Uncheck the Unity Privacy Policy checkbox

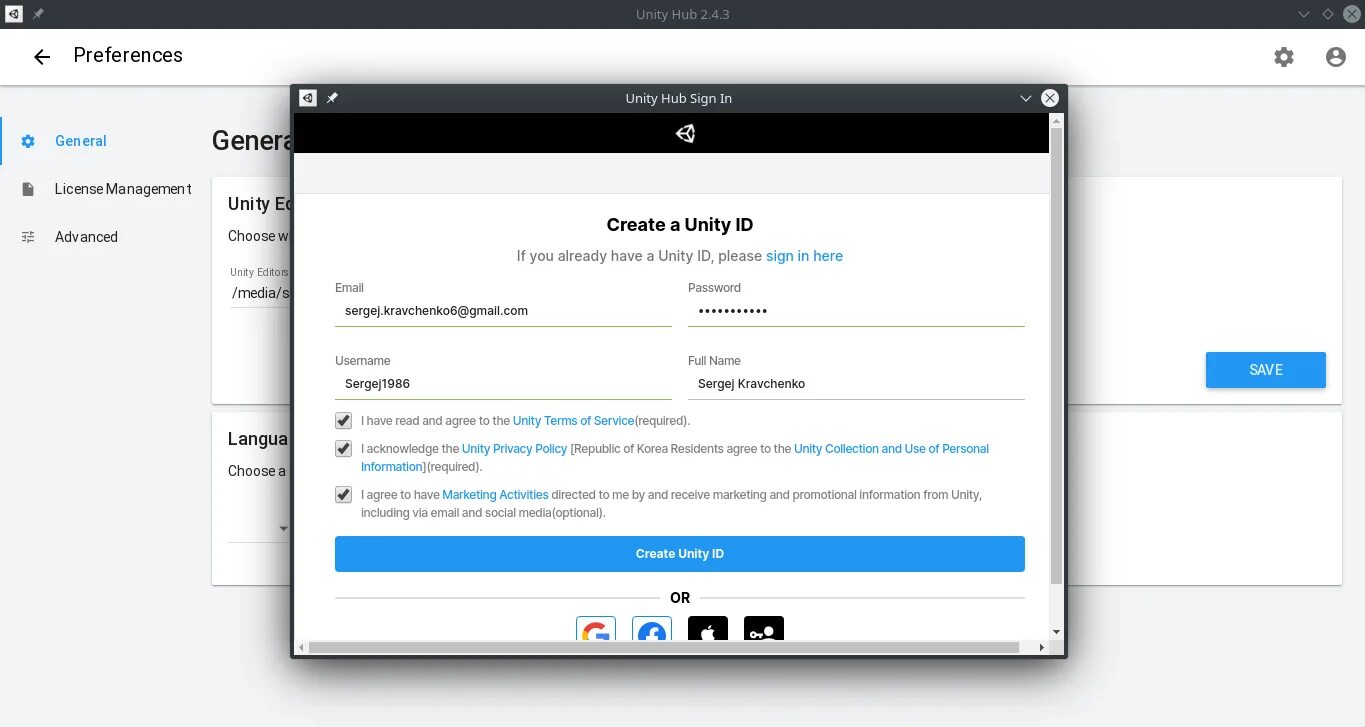tap(344, 449)
